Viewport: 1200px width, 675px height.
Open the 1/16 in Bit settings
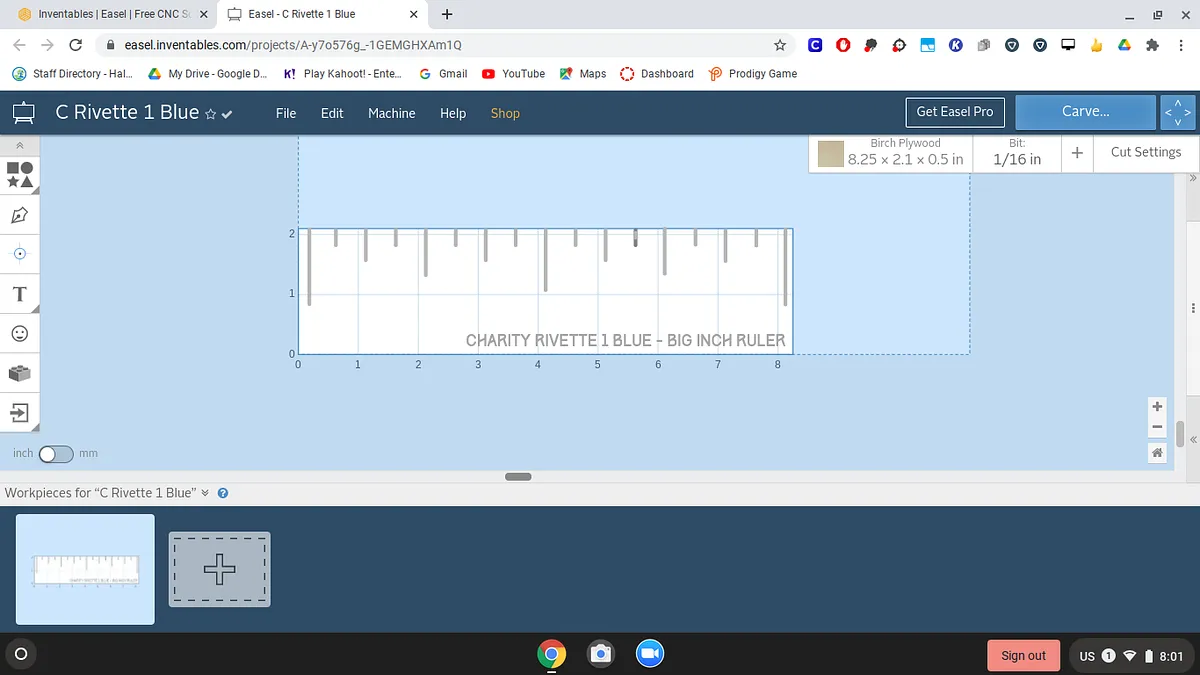point(1017,152)
